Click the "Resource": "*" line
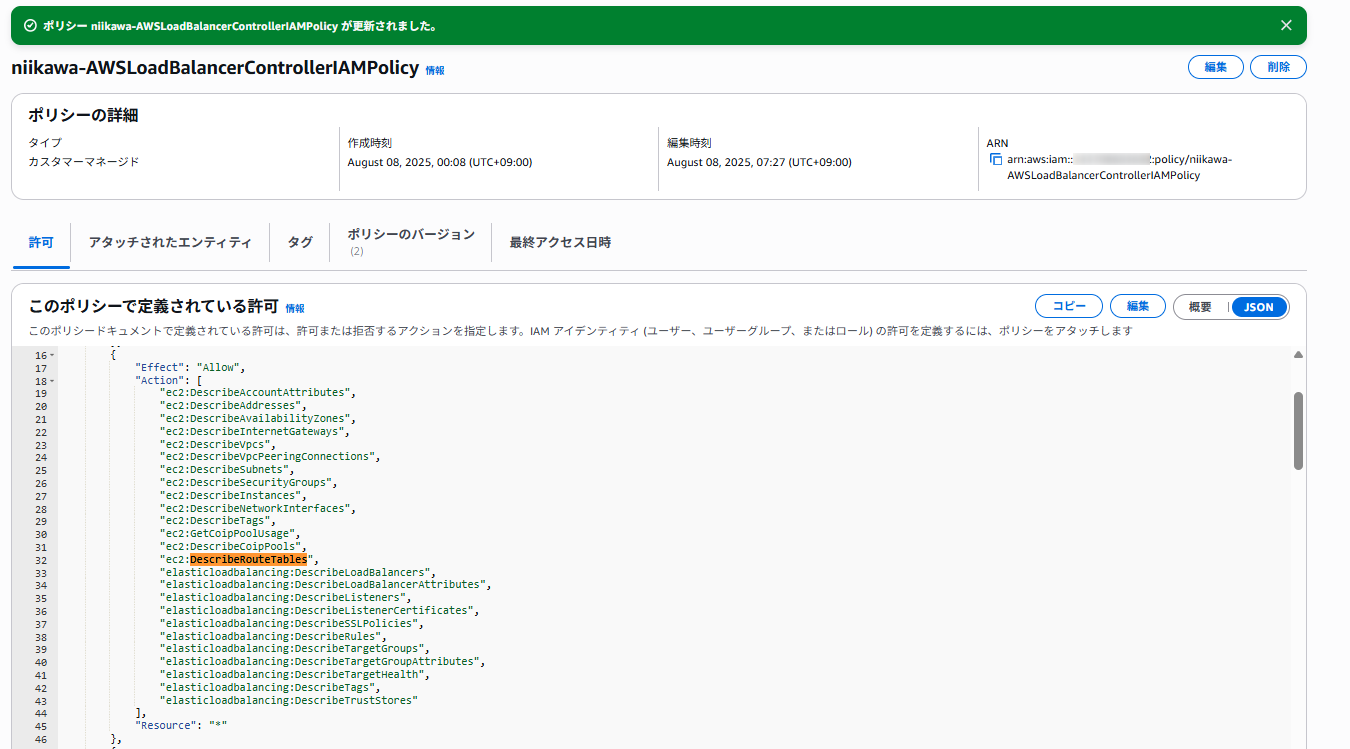This screenshot has height=749, width=1350. pyautogui.click(x=181, y=726)
